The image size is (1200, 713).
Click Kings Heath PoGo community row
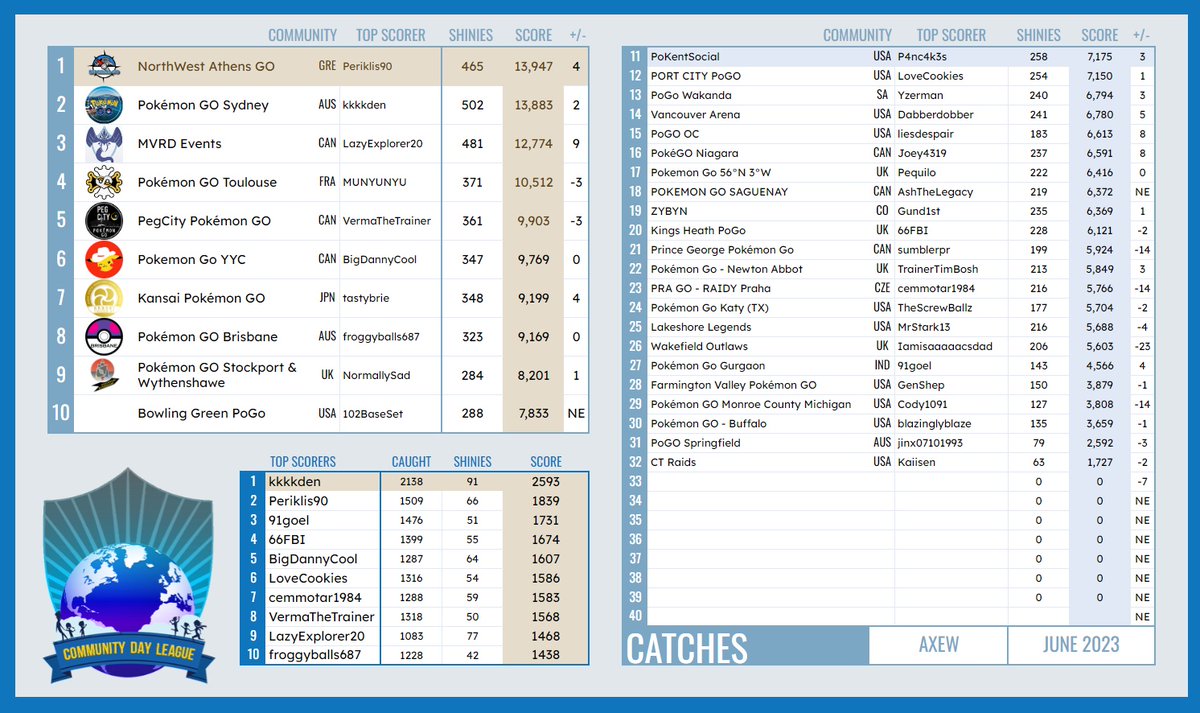[x=899, y=231]
